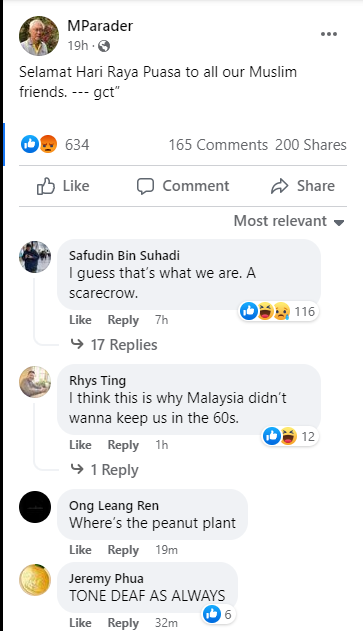Click the Comment speech bubble button

tap(183, 186)
